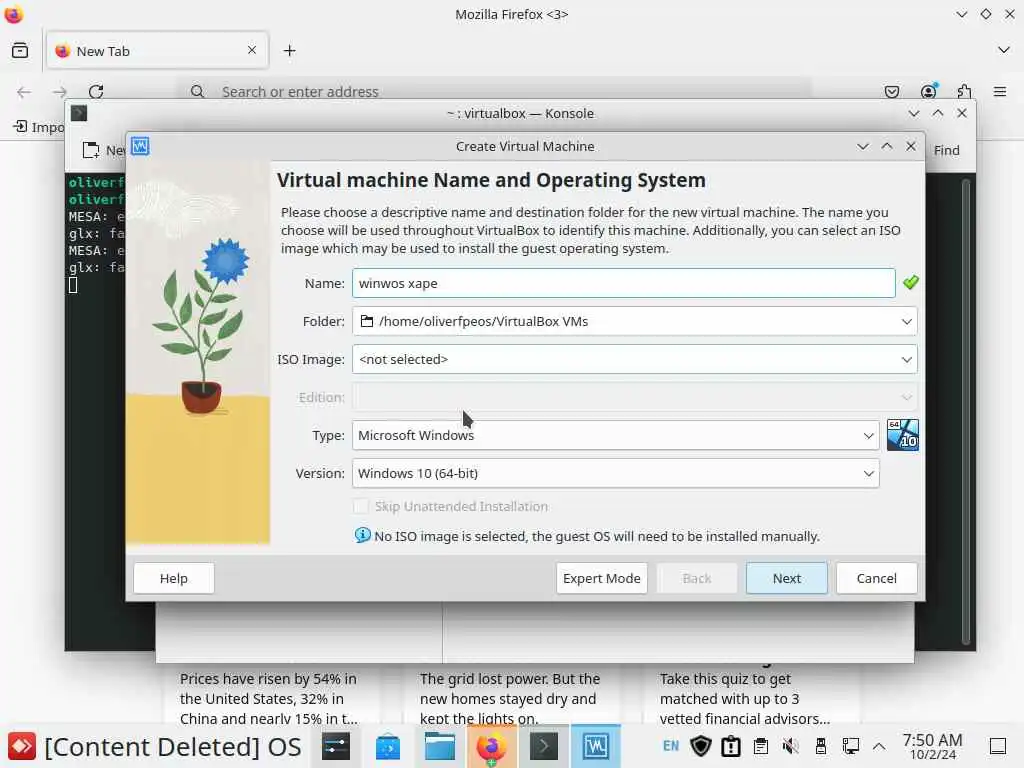Open a new Firefox tab with plus
The height and width of the screenshot is (768, 1024).
290,50
